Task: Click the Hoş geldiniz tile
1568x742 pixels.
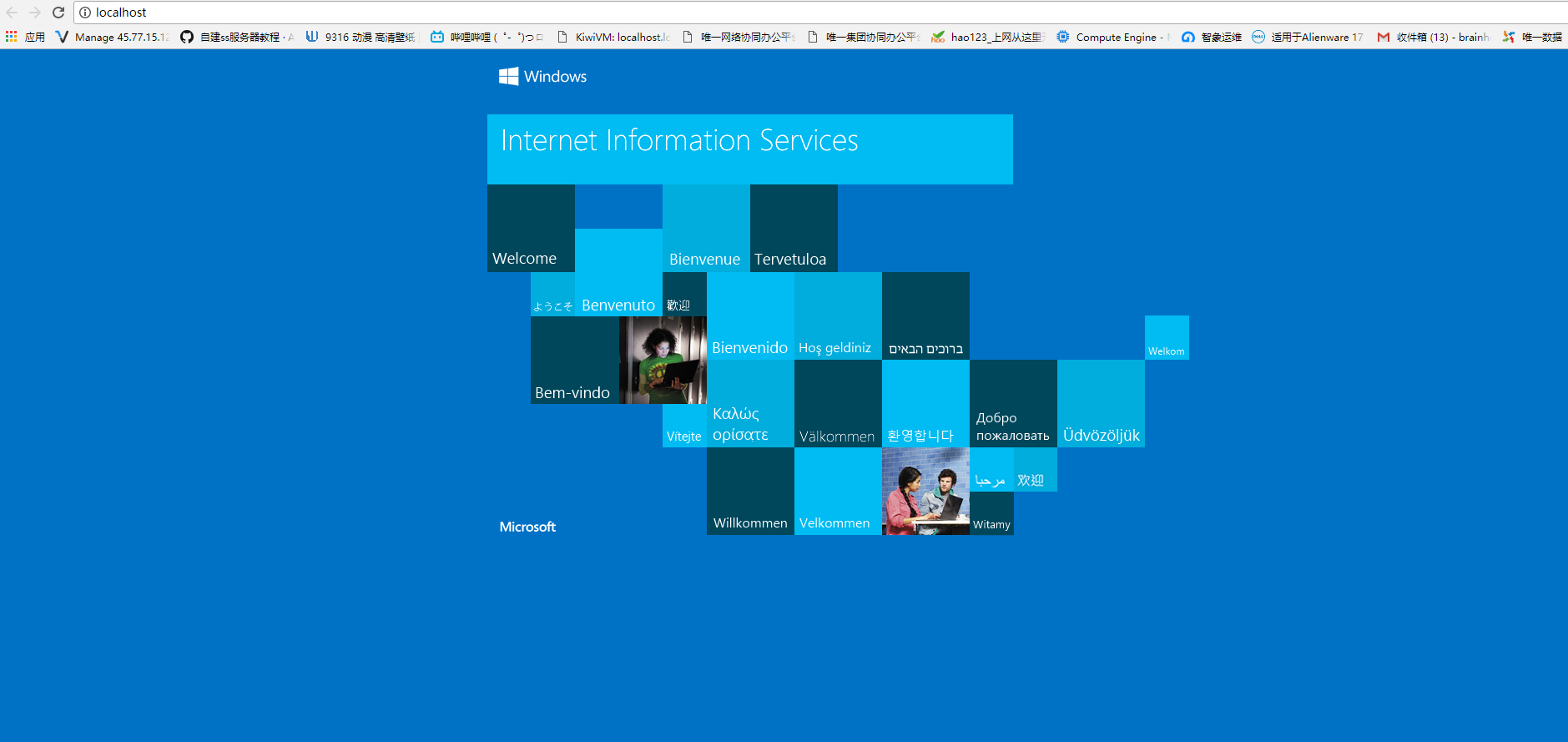Action: tap(838, 315)
